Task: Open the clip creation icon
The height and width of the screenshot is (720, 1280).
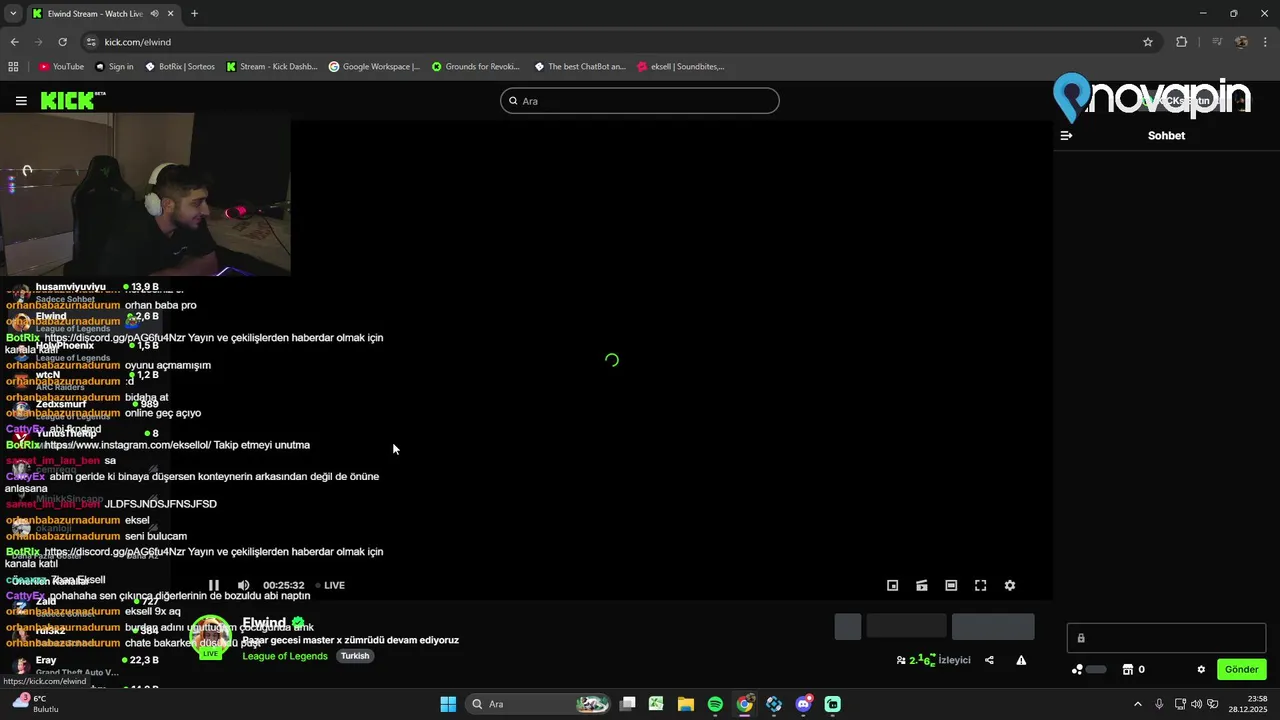Action: [x=922, y=586]
